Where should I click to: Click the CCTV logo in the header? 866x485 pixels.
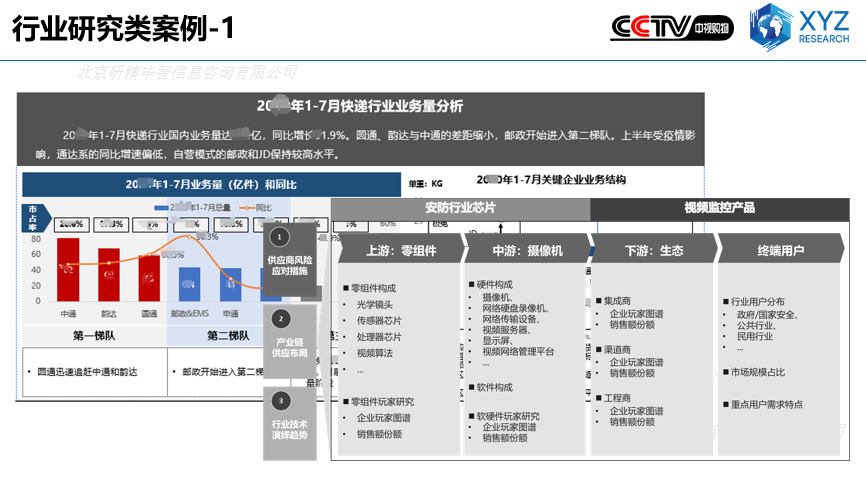(670, 27)
